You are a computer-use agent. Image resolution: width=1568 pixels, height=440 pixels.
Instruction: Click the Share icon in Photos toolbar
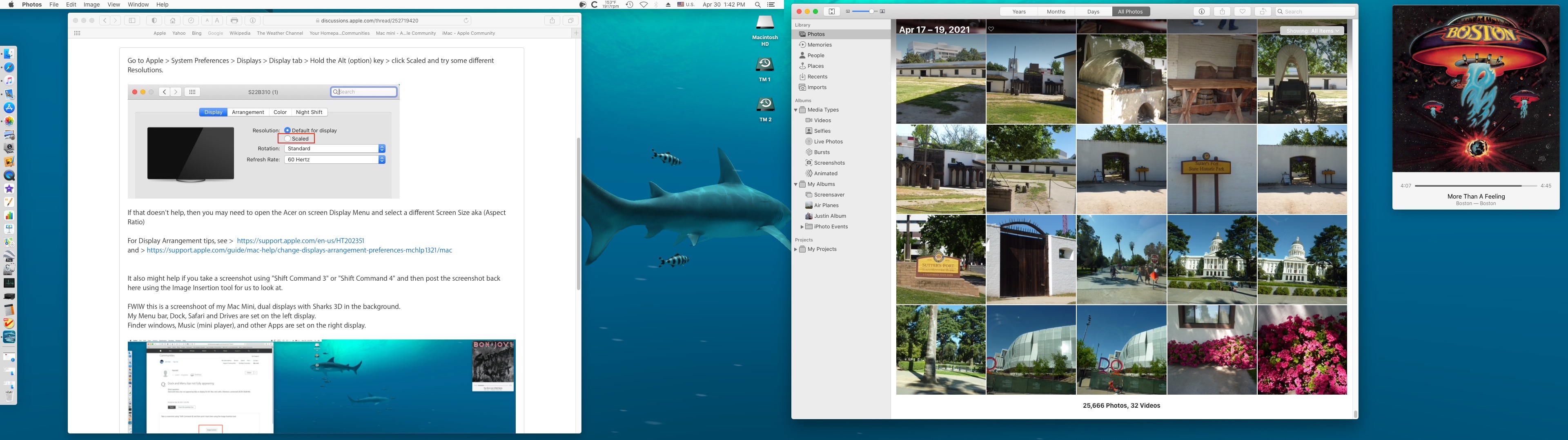coord(1222,11)
